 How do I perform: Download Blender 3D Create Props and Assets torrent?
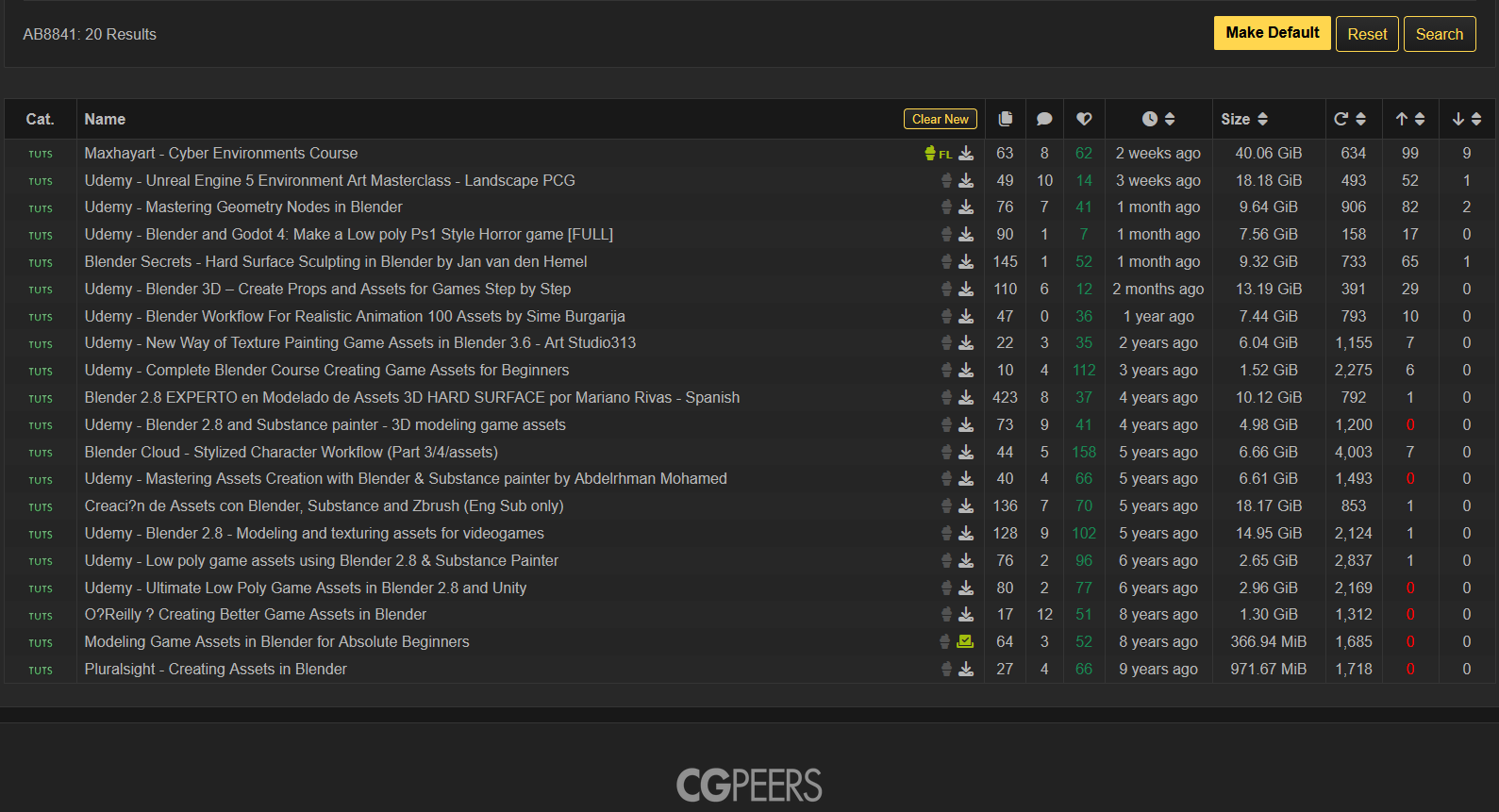pos(966,289)
